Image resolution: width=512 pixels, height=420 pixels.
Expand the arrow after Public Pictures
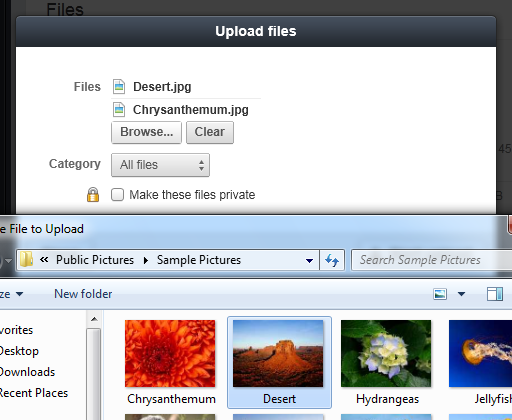click(146, 260)
